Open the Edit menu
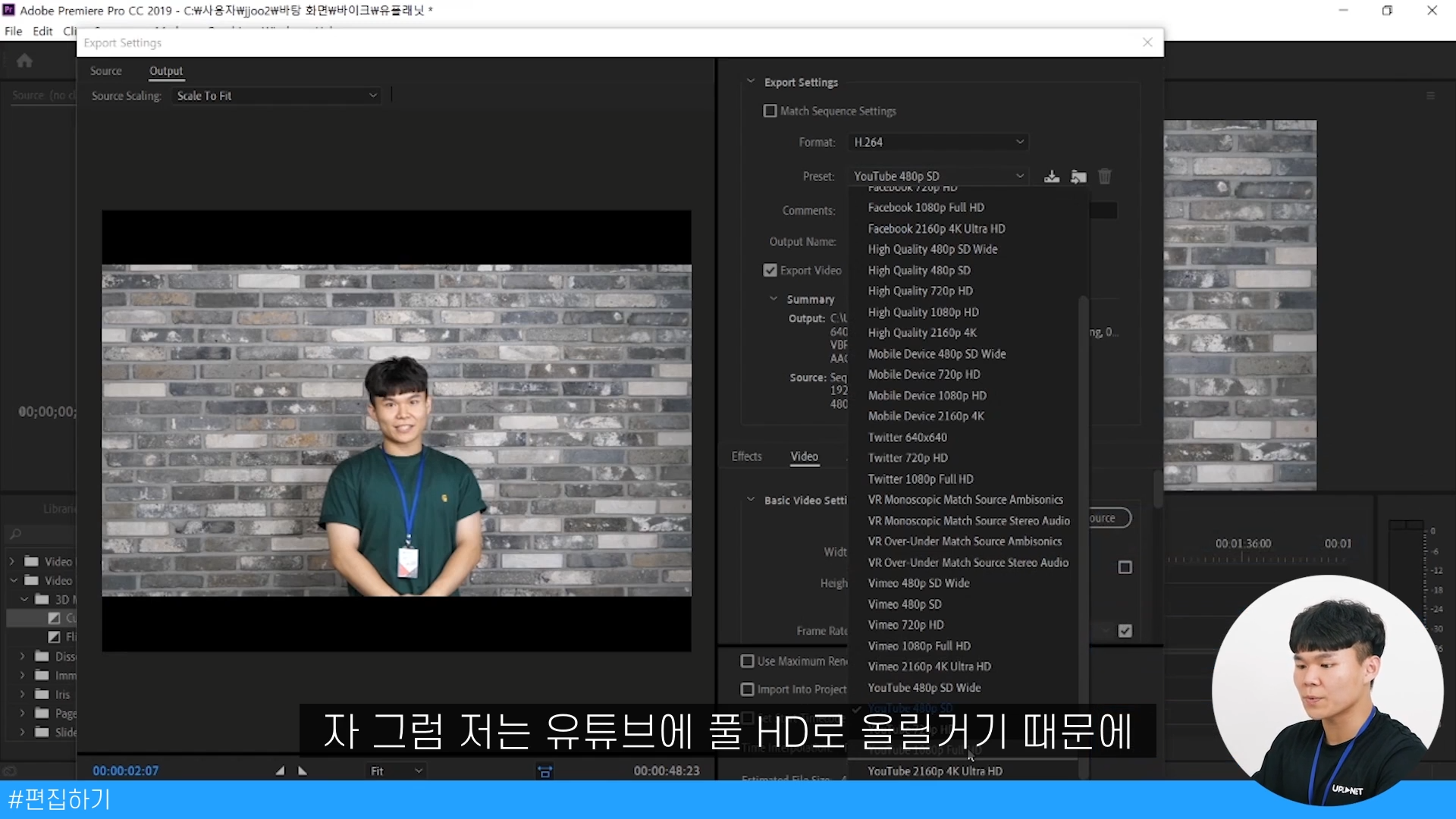 coord(42,31)
